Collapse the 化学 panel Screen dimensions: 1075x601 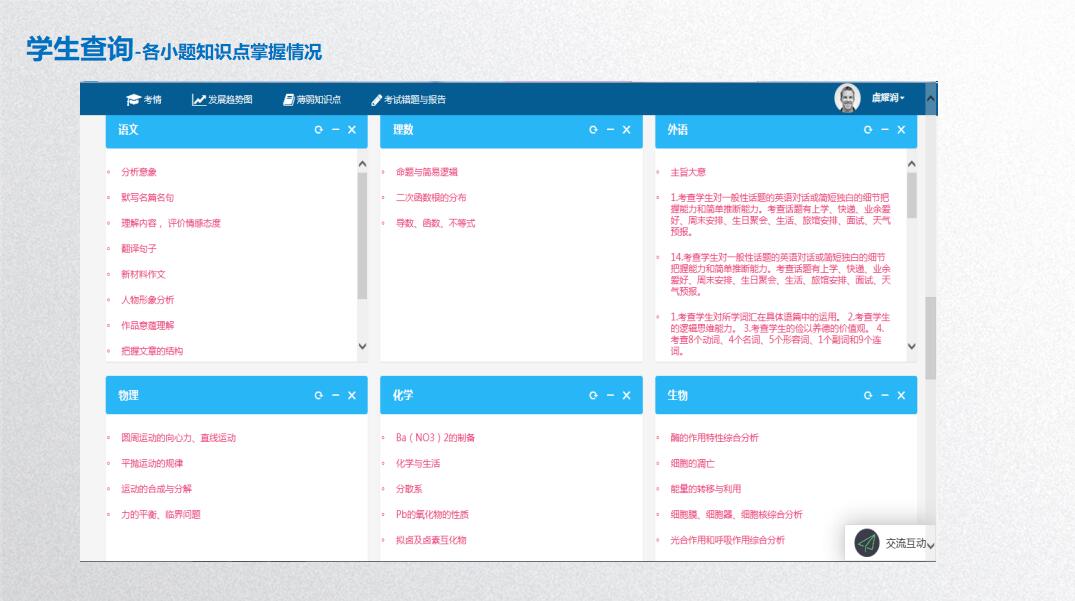coord(610,395)
